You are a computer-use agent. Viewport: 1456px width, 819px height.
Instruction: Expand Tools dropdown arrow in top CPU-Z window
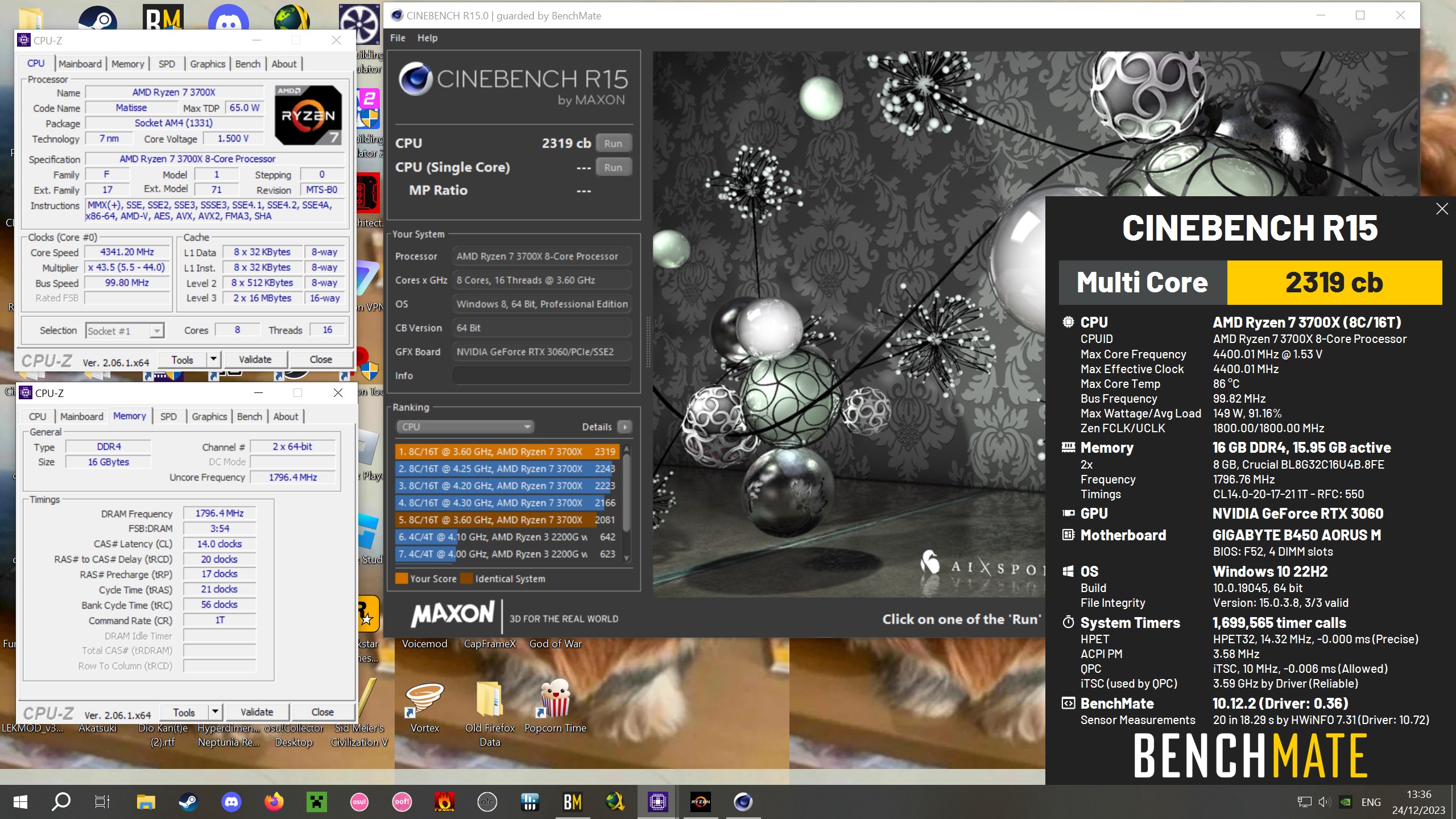pyautogui.click(x=213, y=359)
